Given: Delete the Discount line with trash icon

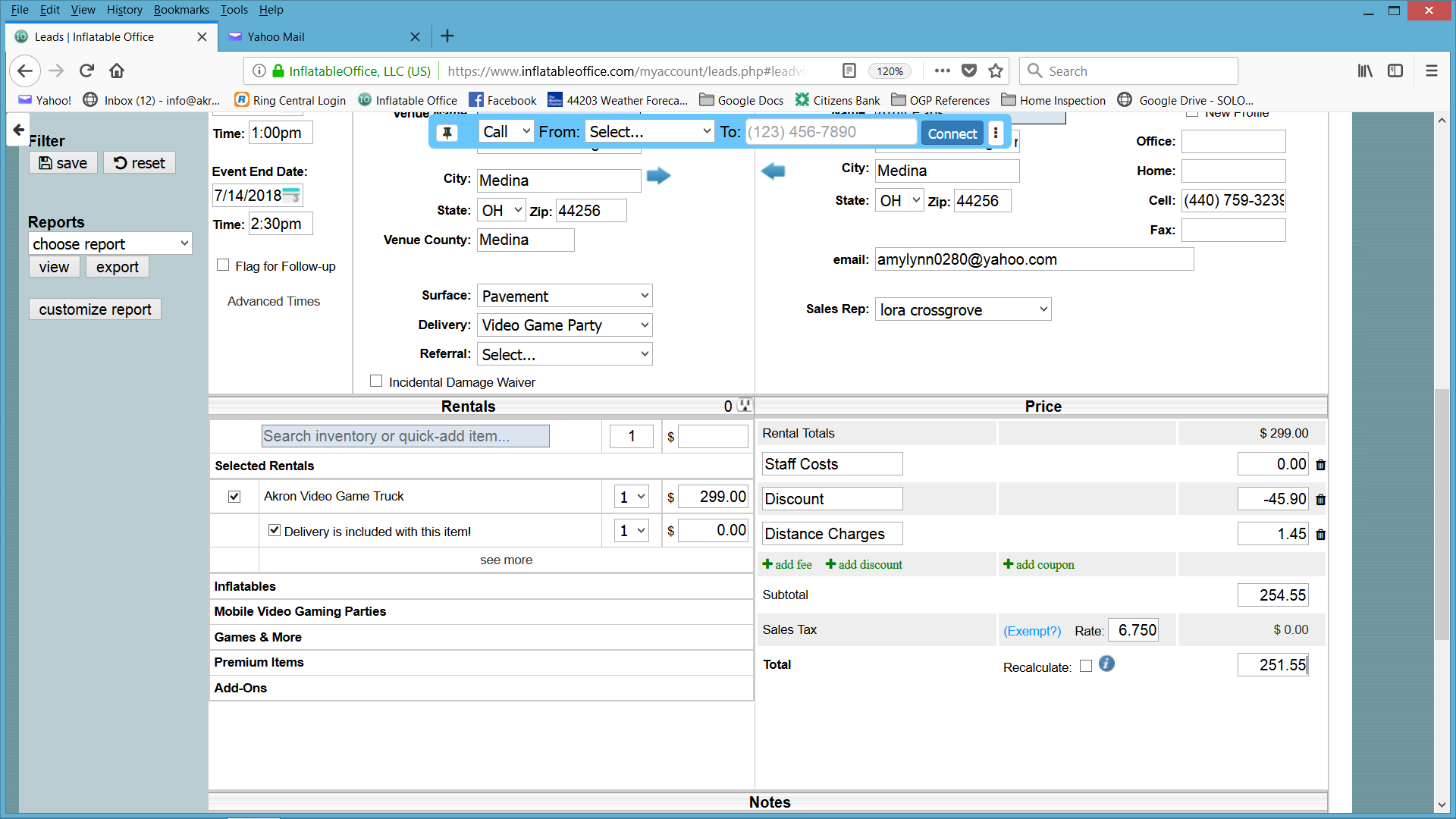Looking at the screenshot, I should click(x=1320, y=500).
